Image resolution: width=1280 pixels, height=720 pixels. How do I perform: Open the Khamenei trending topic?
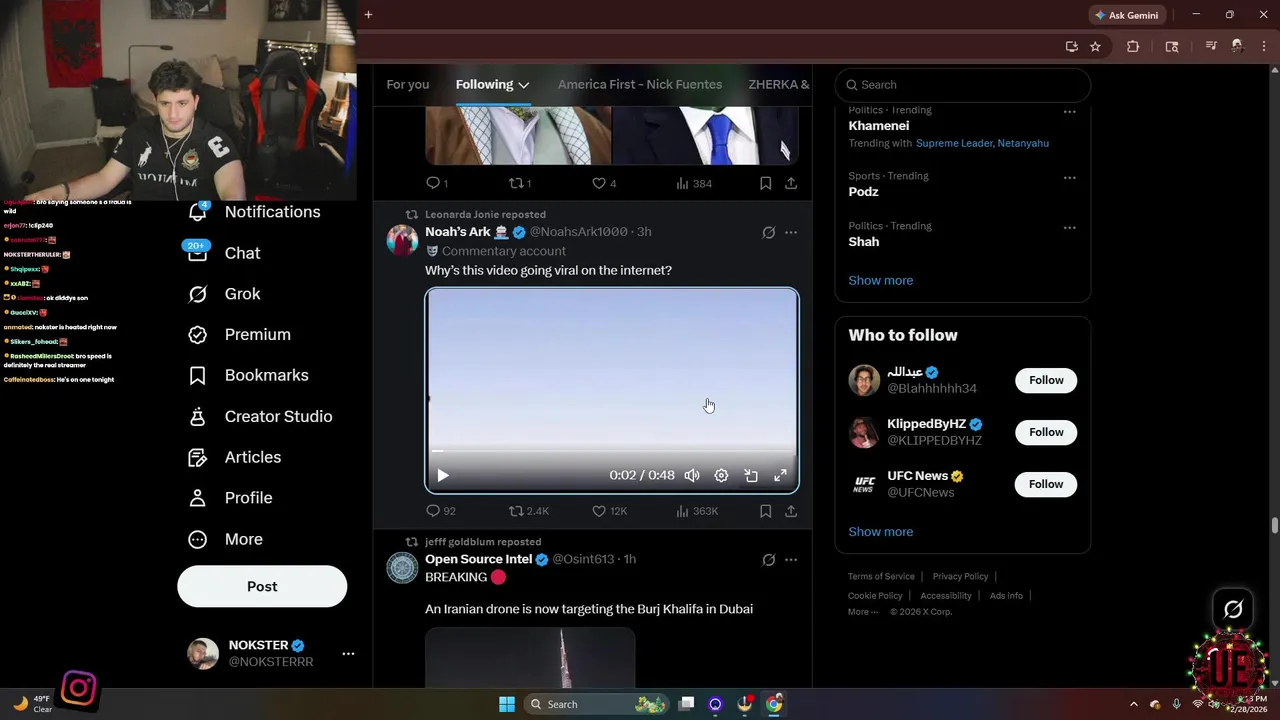point(879,126)
